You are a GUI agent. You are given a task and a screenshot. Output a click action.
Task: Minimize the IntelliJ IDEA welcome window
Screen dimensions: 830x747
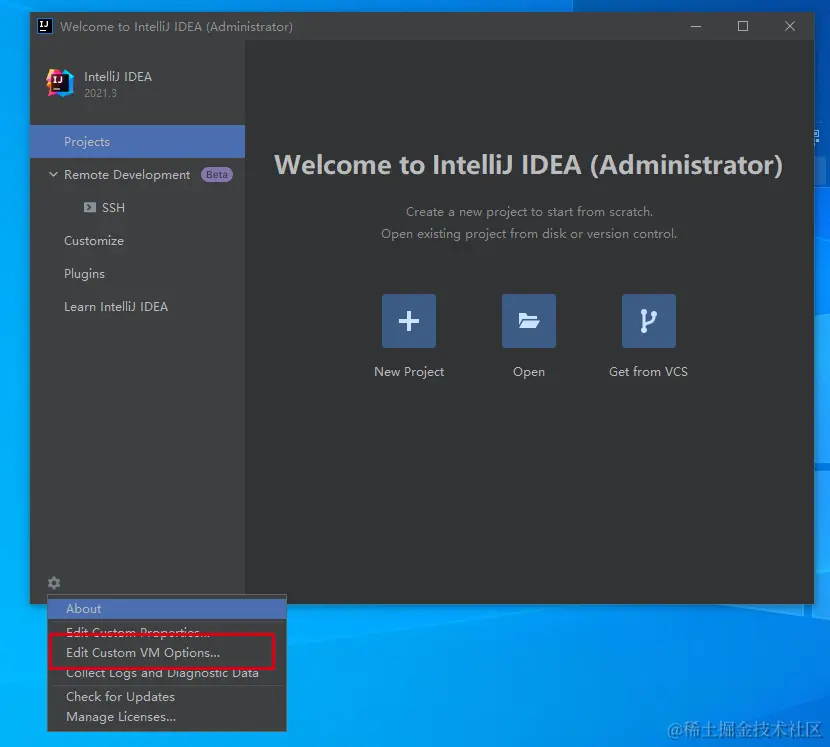[696, 26]
